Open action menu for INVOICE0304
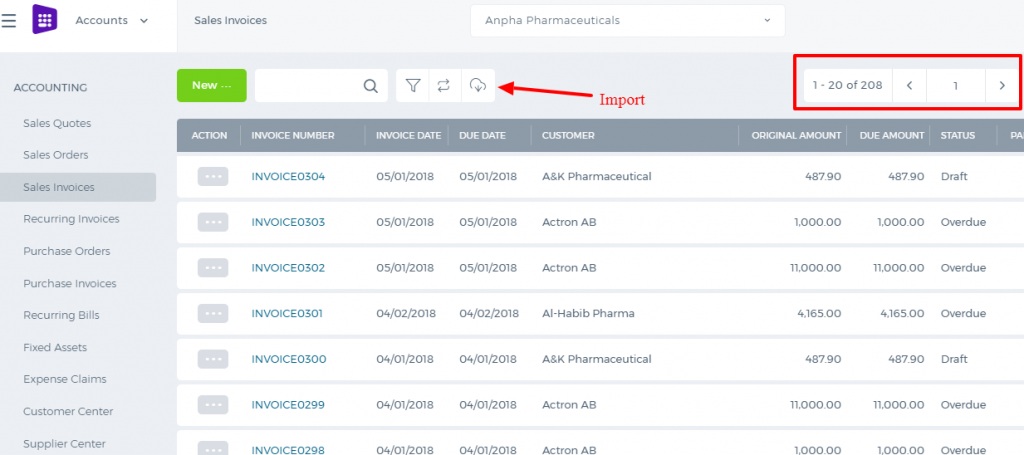The height and width of the screenshot is (455, 1024). point(213,176)
